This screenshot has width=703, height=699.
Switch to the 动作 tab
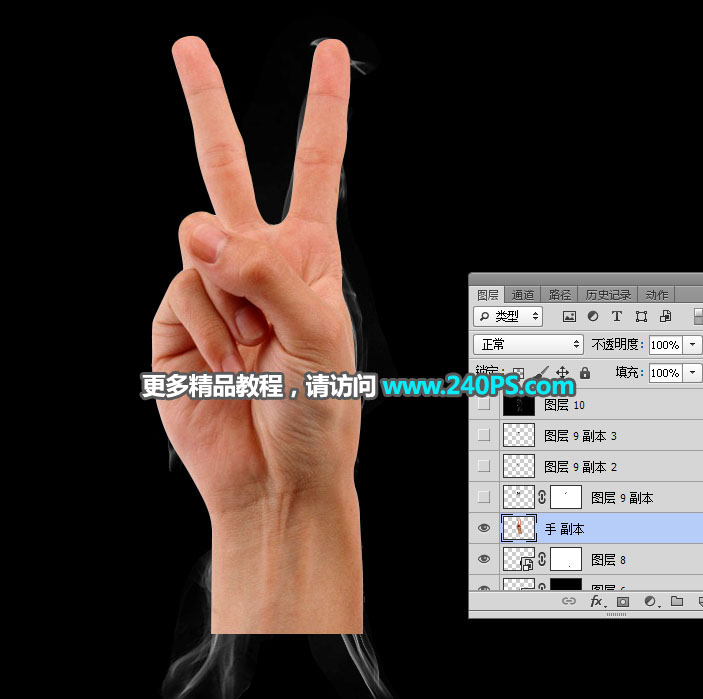pyautogui.click(x=656, y=295)
